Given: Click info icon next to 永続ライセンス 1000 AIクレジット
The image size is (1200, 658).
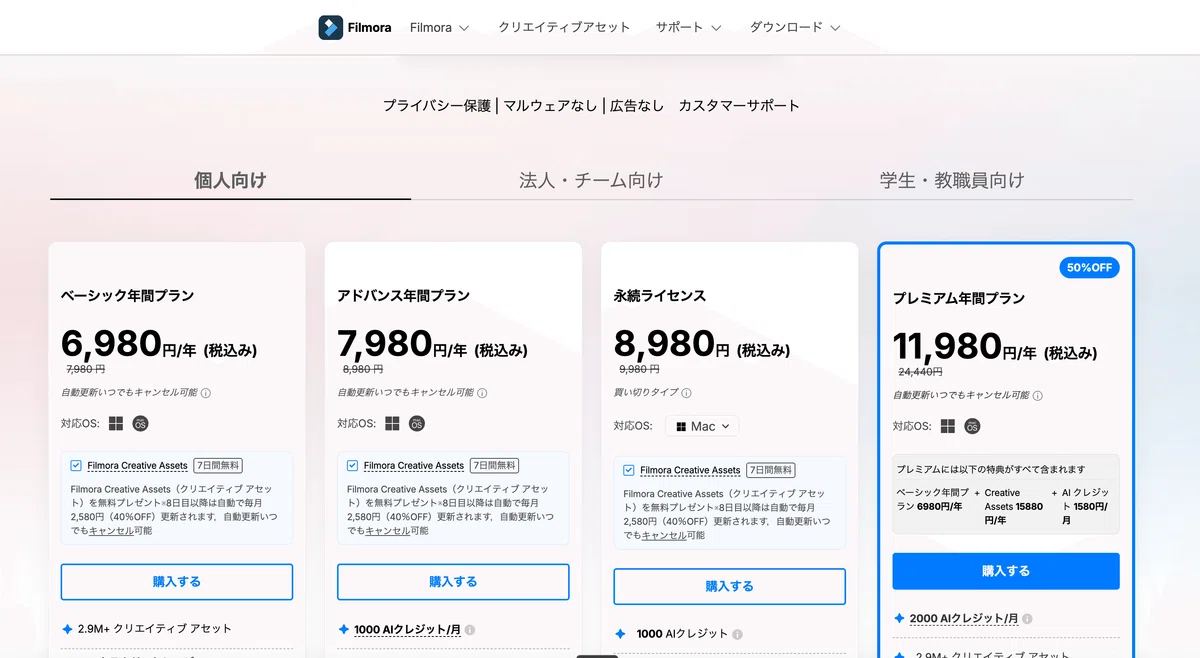Looking at the screenshot, I should [x=738, y=634].
